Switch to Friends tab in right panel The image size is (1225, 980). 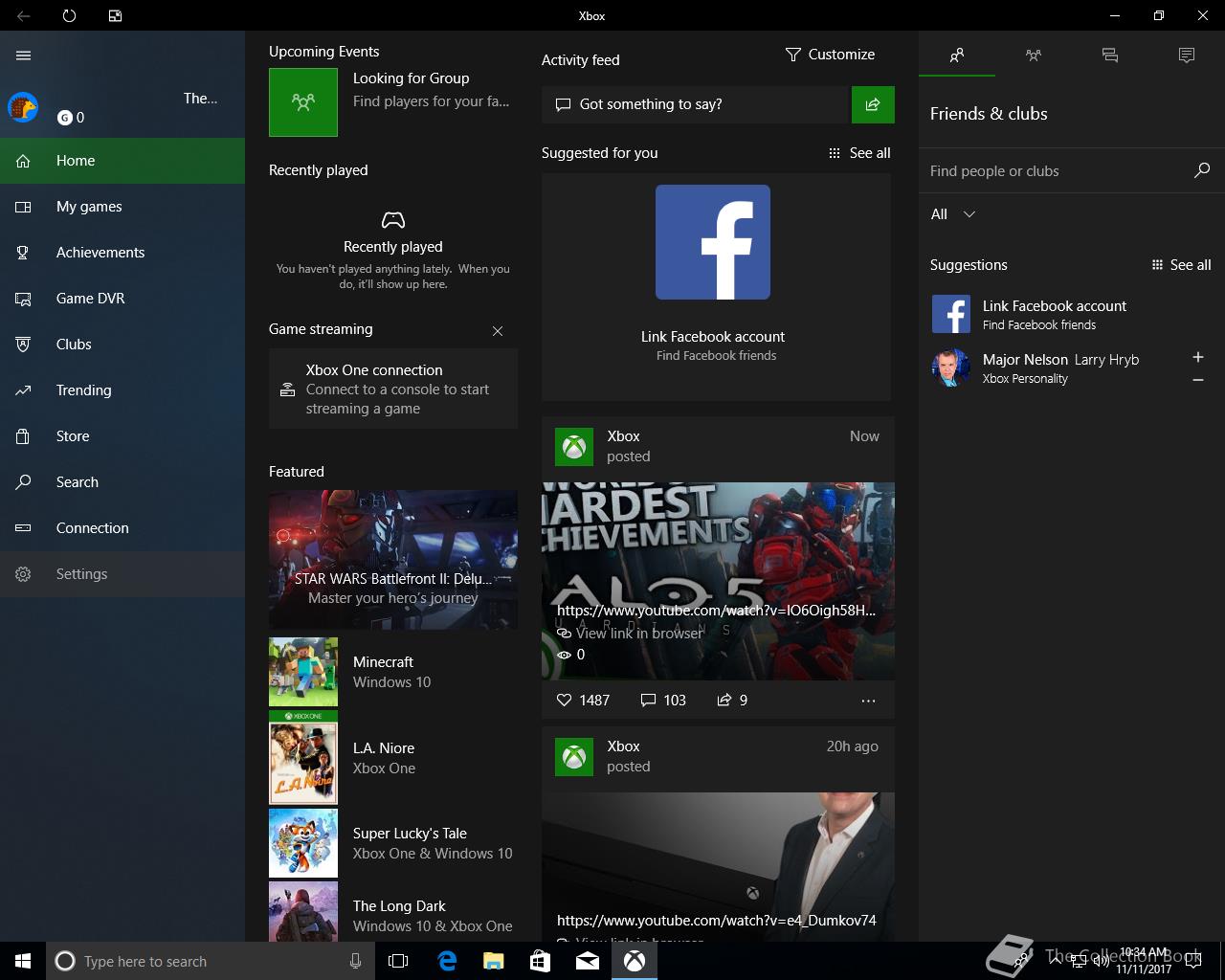coord(957,56)
